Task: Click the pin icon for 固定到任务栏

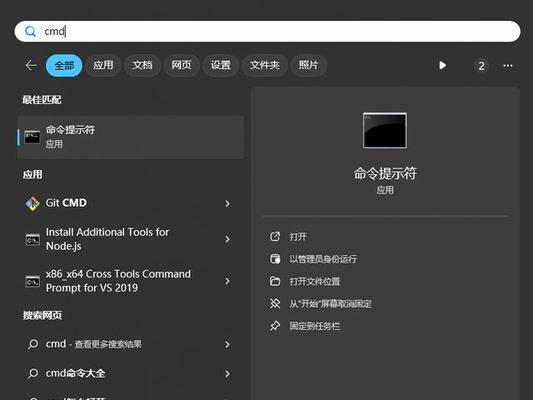Action: 275,326
